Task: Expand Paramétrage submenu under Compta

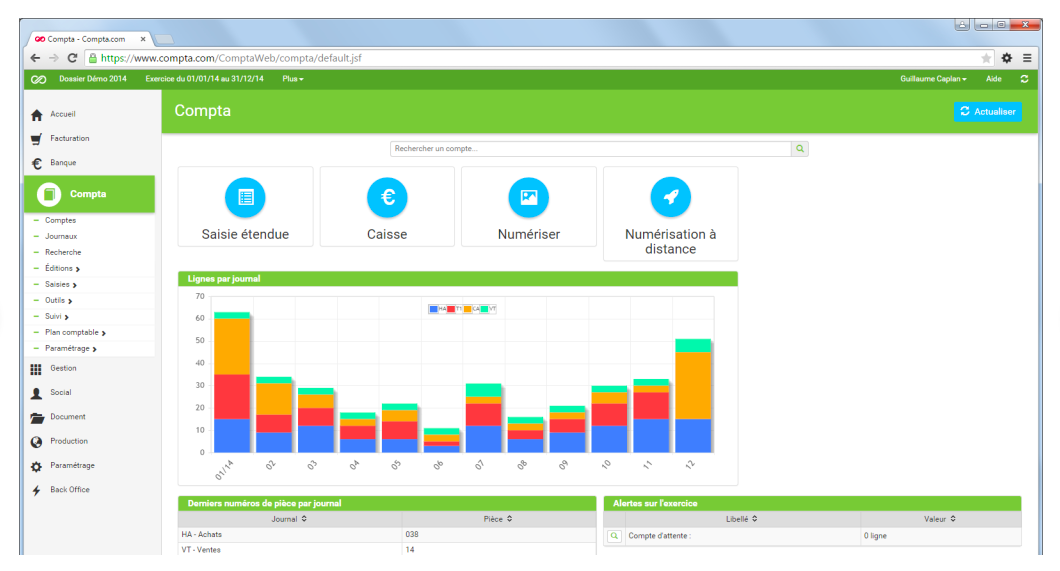Action: coord(70,349)
